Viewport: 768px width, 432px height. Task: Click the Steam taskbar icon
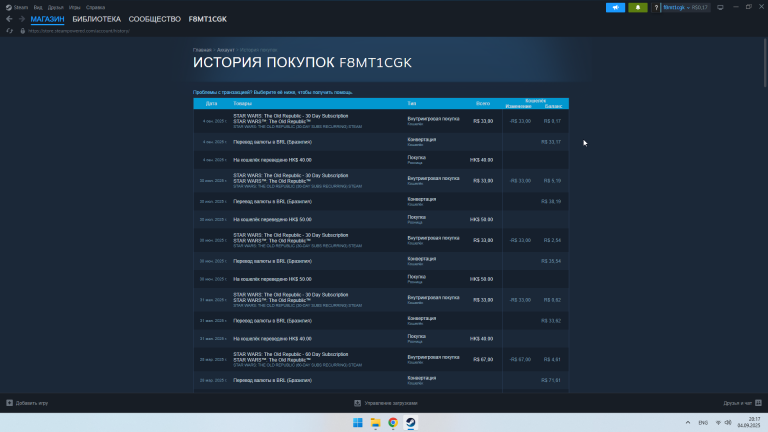pyautogui.click(x=410, y=423)
